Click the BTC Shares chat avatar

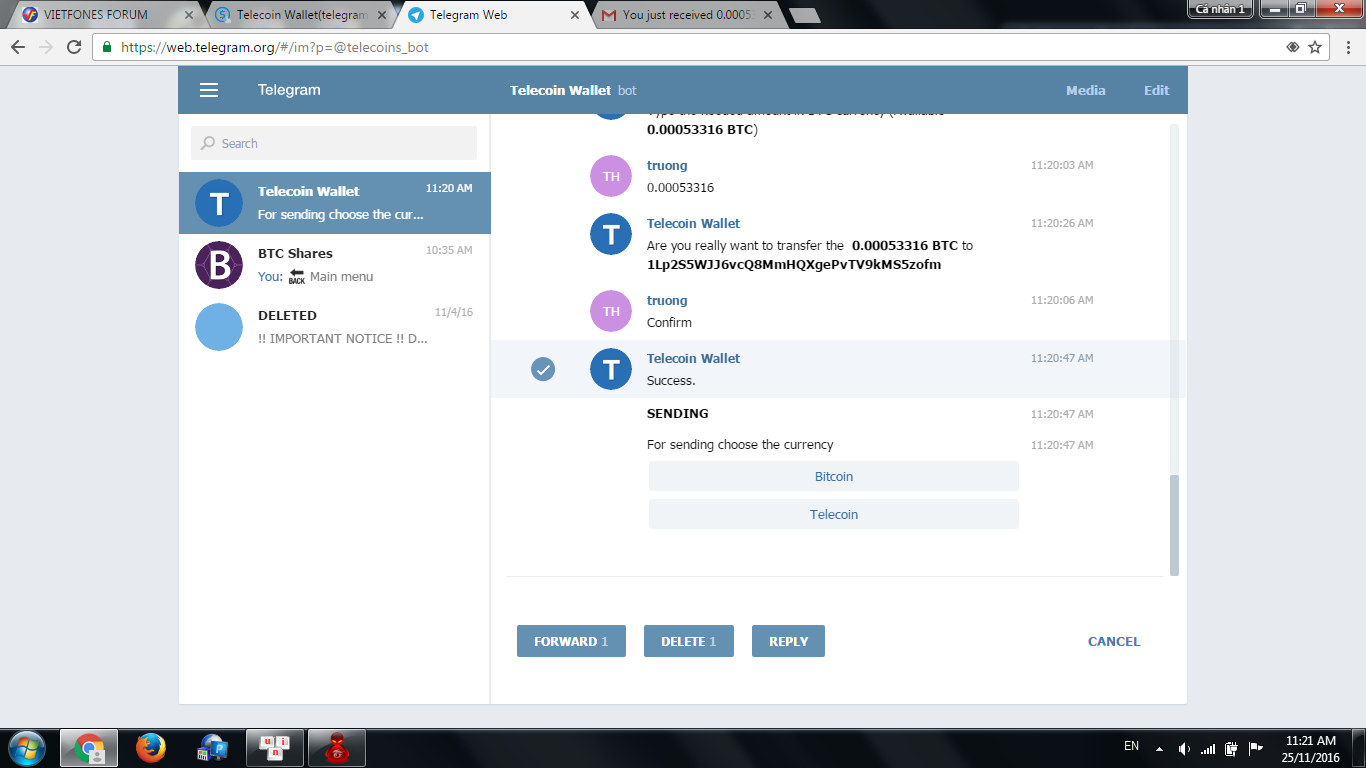(x=219, y=265)
